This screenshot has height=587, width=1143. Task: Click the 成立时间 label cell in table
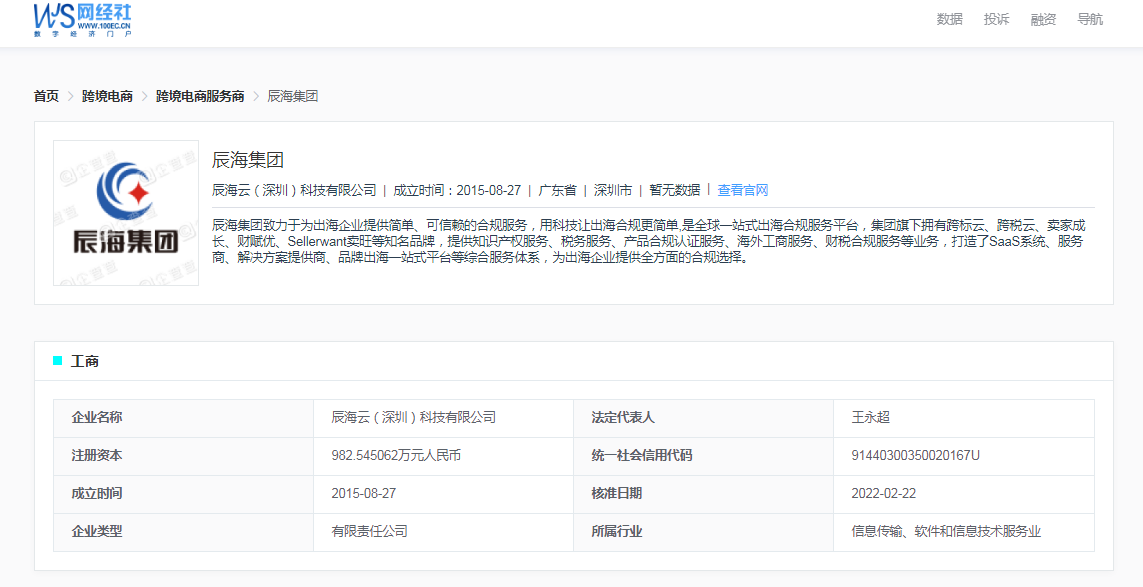click(x=184, y=494)
